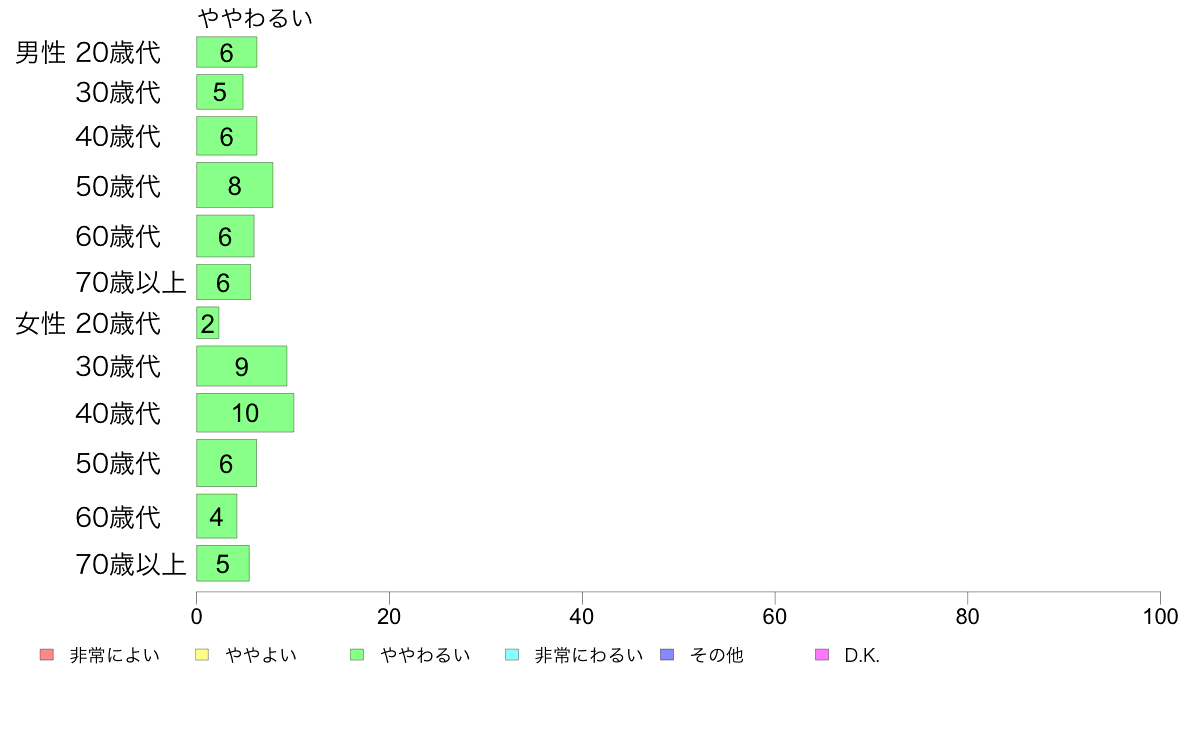Click the ややわるい column heading above bars
The image size is (1188, 736).
255,18
